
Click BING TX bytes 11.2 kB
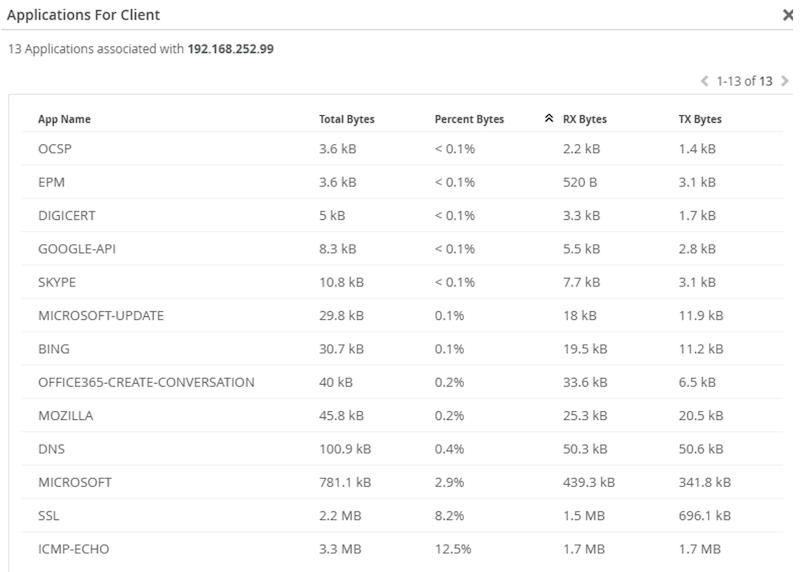pyautogui.click(x=701, y=349)
